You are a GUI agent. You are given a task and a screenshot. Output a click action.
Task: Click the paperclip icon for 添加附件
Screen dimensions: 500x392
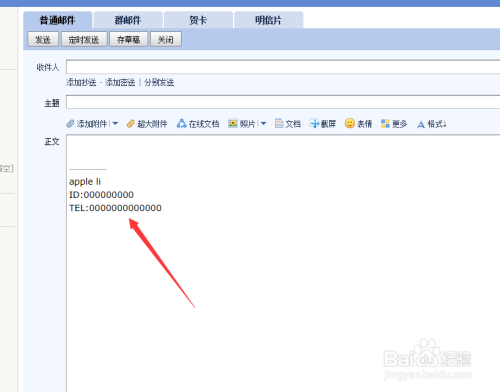(x=70, y=124)
